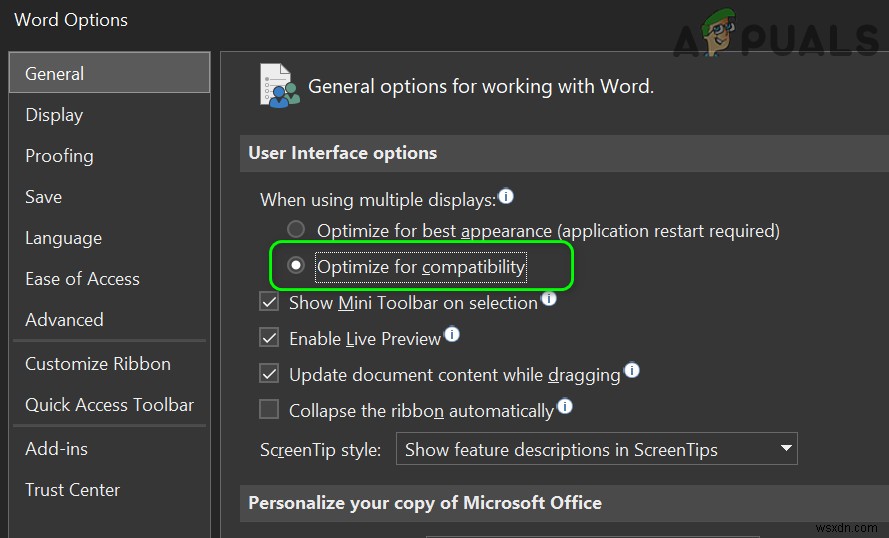889x538 pixels.
Task: Uncheck Update document content while dragging
Action: [269, 374]
